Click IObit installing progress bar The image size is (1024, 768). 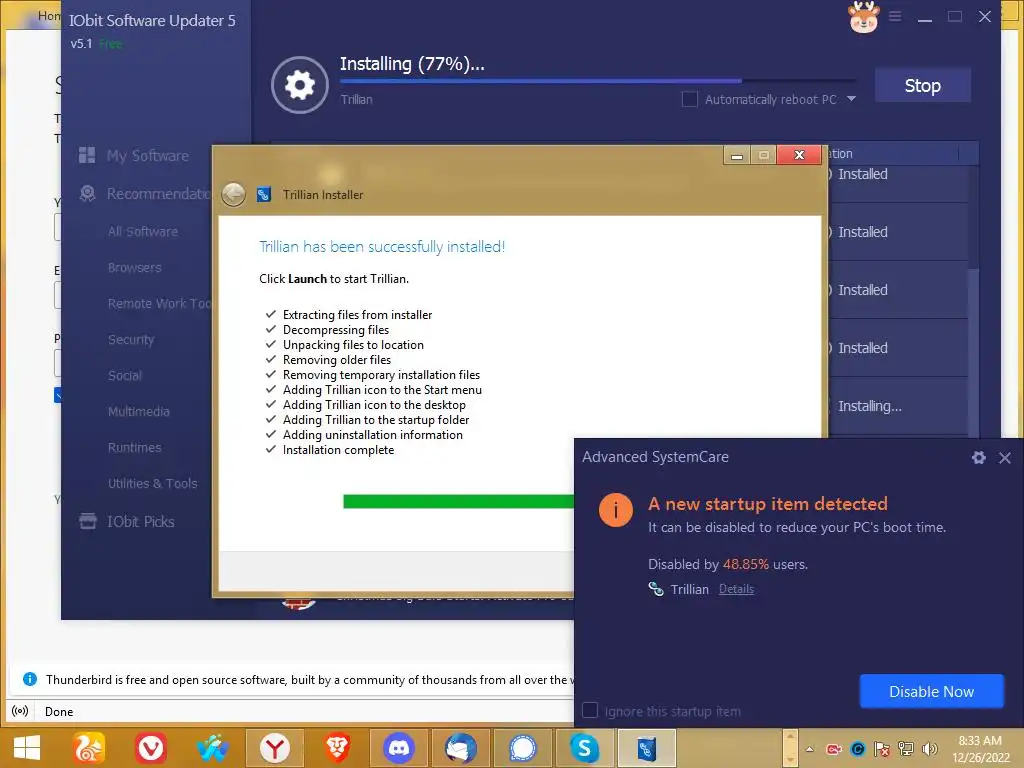click(x=597, y=81)
